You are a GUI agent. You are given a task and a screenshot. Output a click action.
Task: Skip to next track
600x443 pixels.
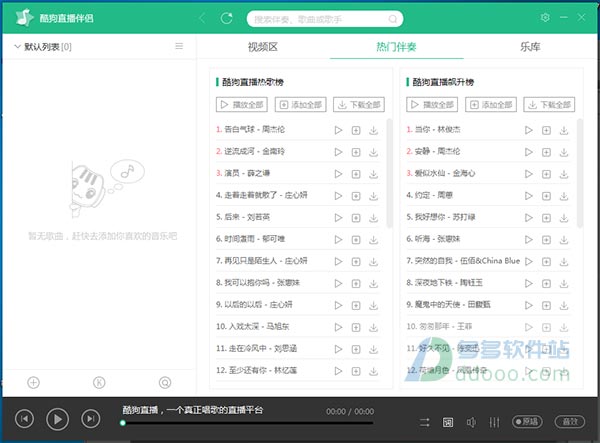tap(91, 419)
